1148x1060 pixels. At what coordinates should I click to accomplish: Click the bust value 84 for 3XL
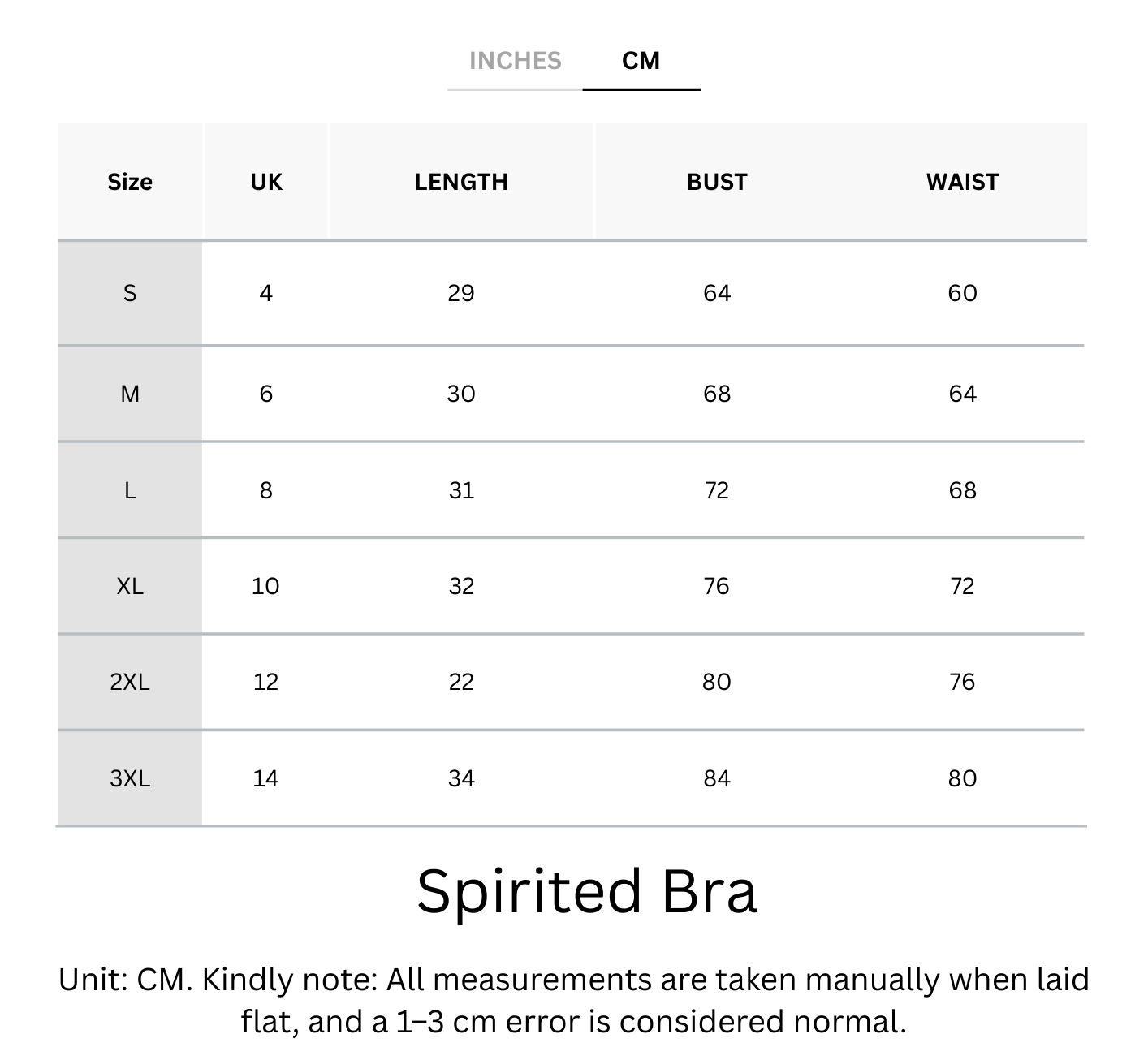click(x=717, y=778)
